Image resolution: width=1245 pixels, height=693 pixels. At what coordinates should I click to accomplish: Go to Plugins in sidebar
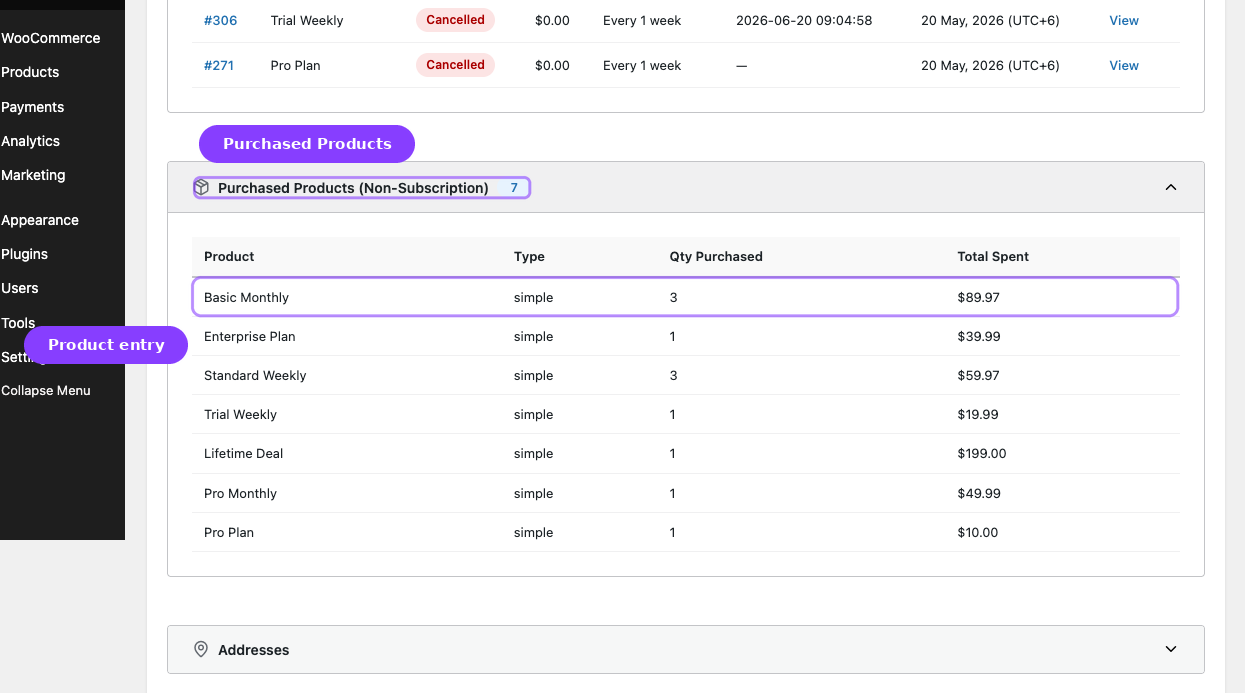pos(25,254)
